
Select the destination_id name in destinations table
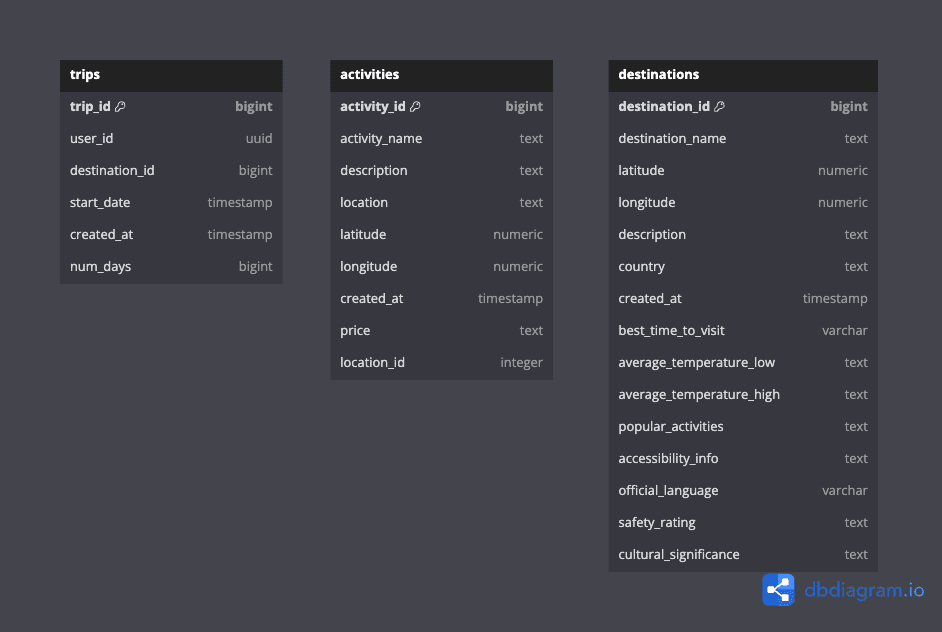click(664, 106)
